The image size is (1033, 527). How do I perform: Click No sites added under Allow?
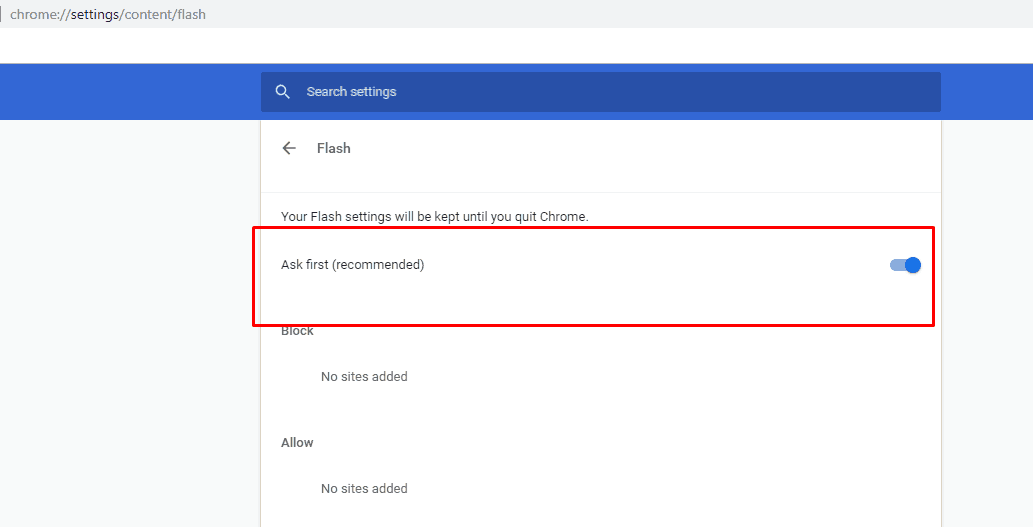point(364,489)
